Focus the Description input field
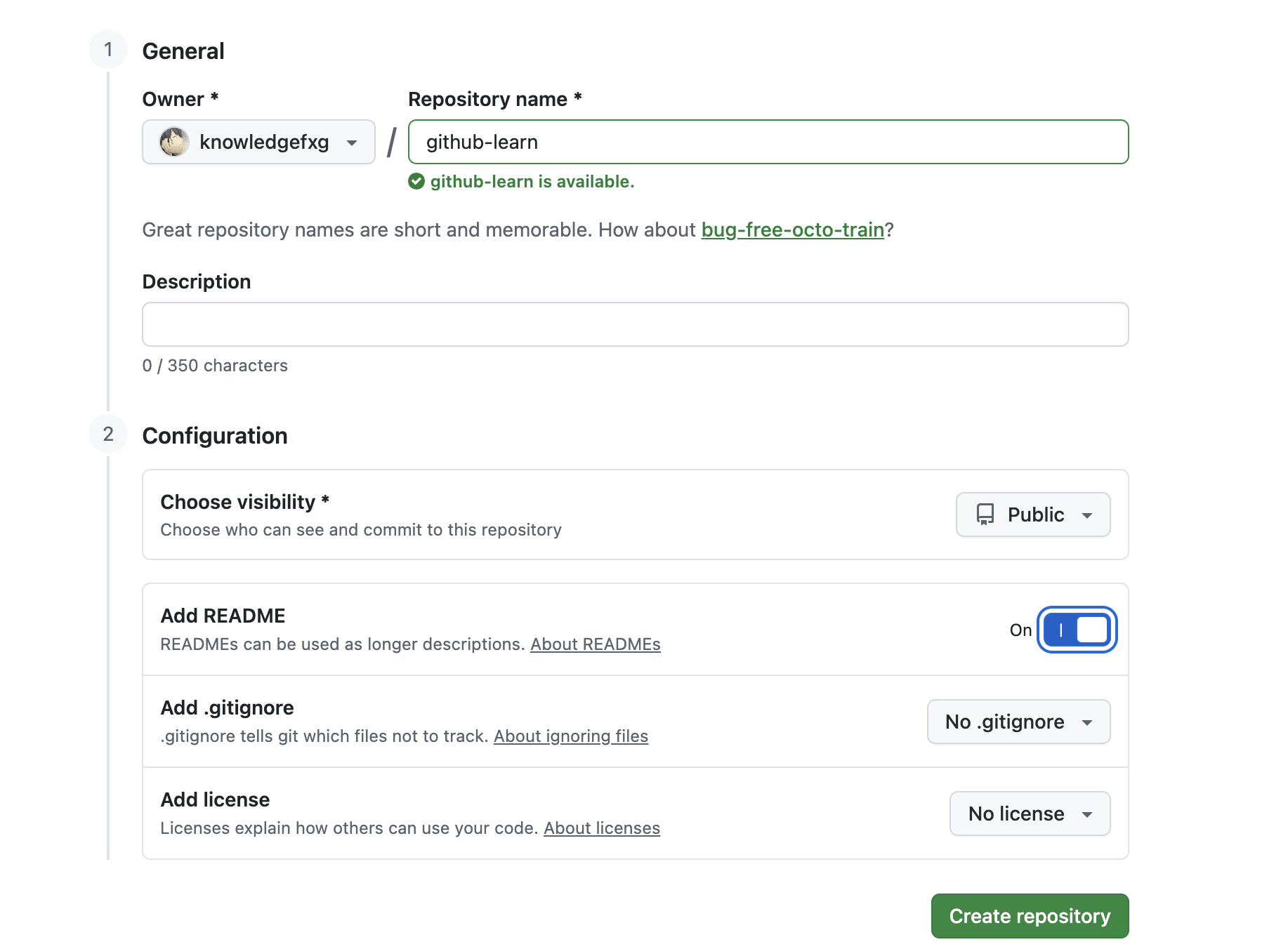 pos(636,324)
